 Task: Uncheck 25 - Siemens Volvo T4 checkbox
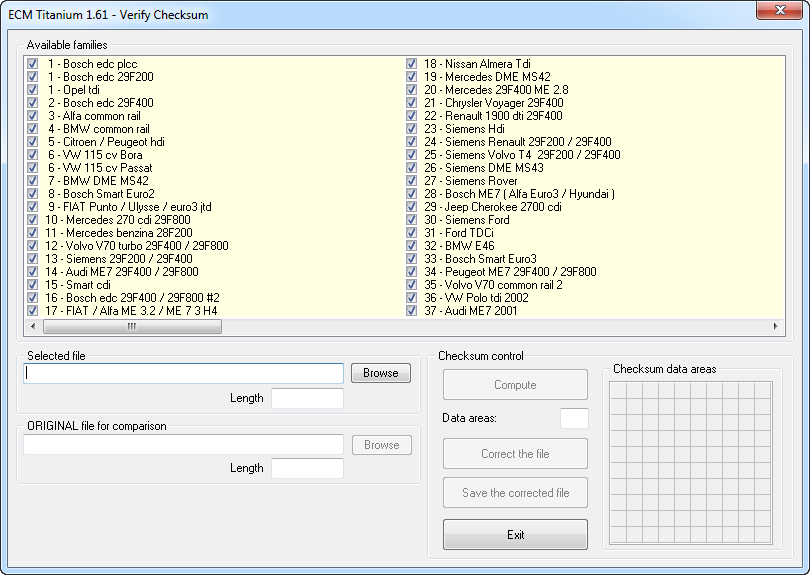point(412,154)
